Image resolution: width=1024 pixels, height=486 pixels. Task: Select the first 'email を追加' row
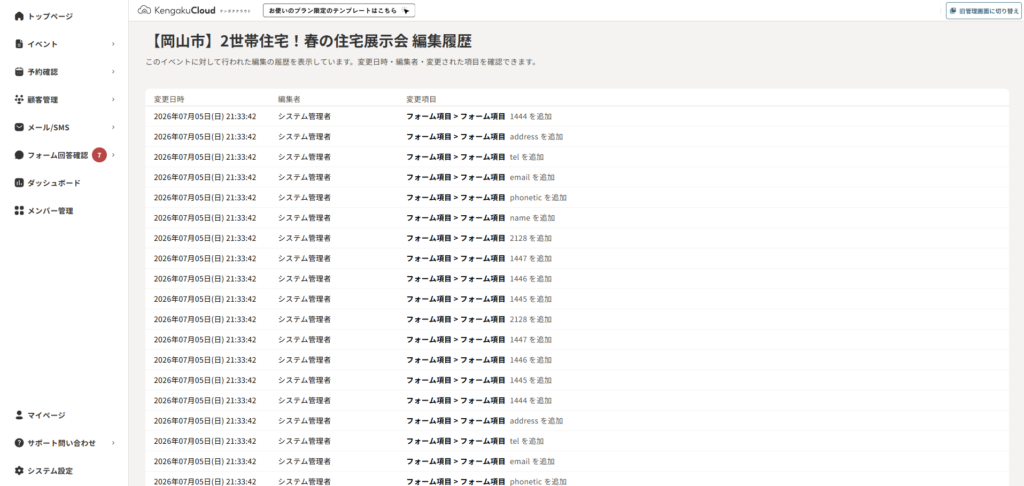tap(577, 177)
